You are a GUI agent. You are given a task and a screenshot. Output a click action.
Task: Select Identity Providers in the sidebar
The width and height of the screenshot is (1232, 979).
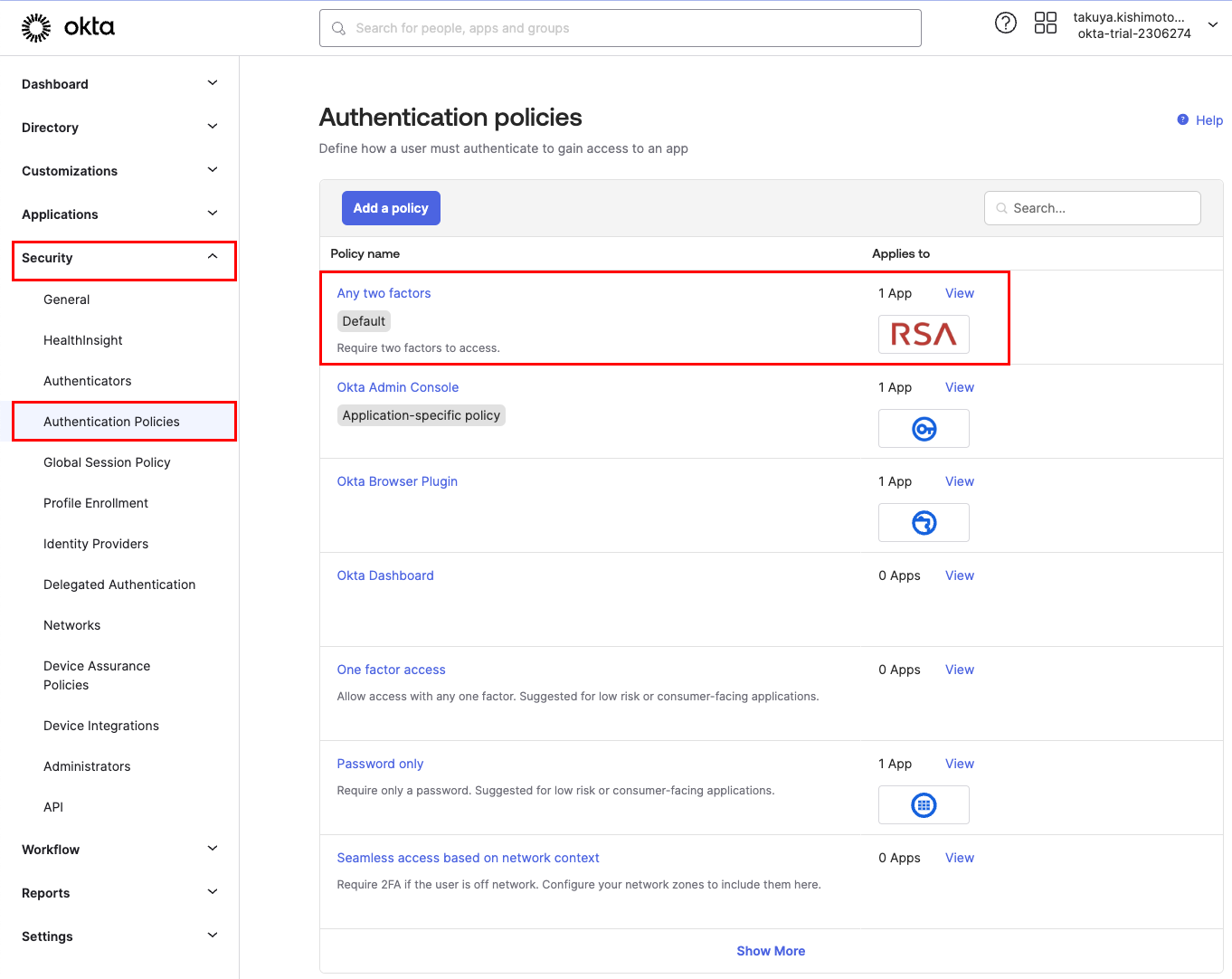(x=96, y=544)
